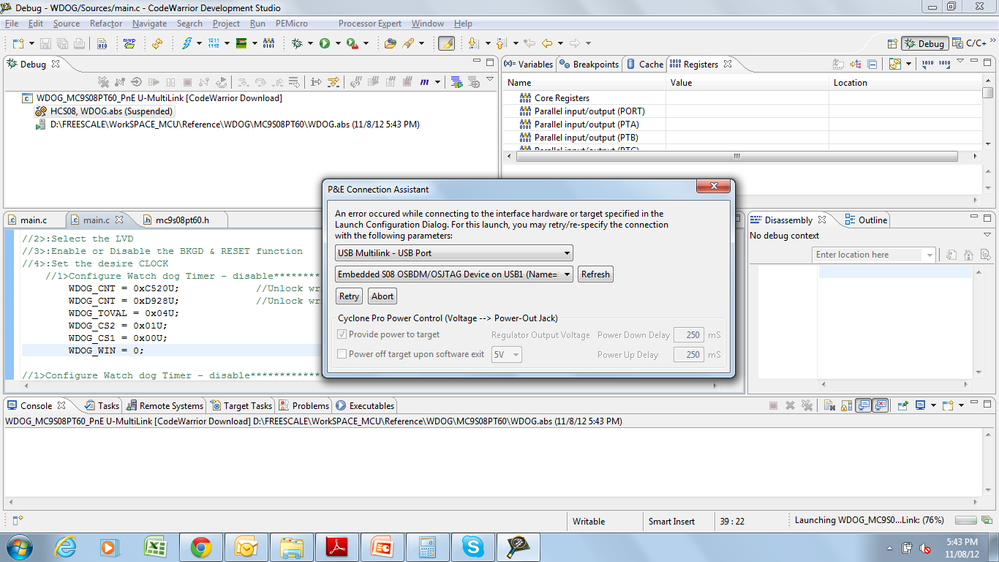Open the Open Console dropdown arrow
The width and height of the screenshot is (999, 562).
(x=961, y=405)
